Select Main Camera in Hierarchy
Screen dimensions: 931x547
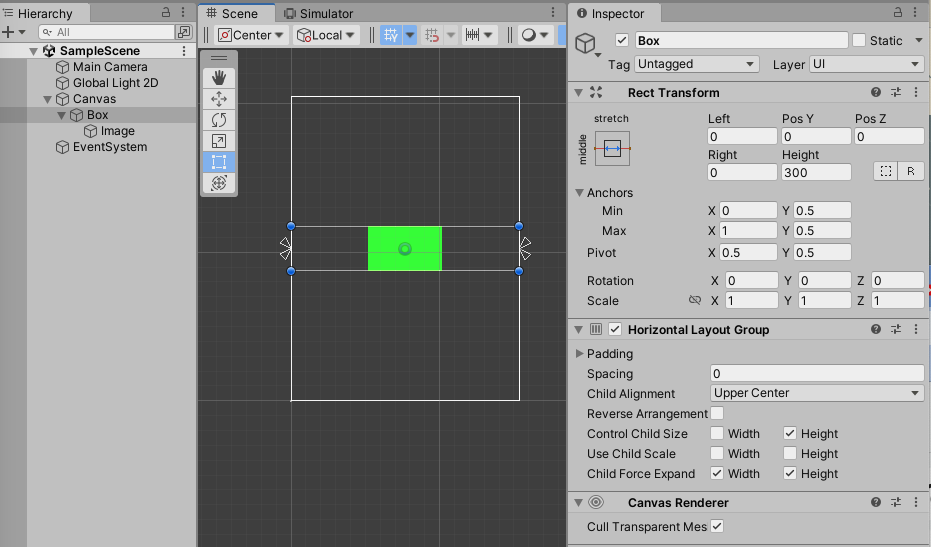coord(110,67)
